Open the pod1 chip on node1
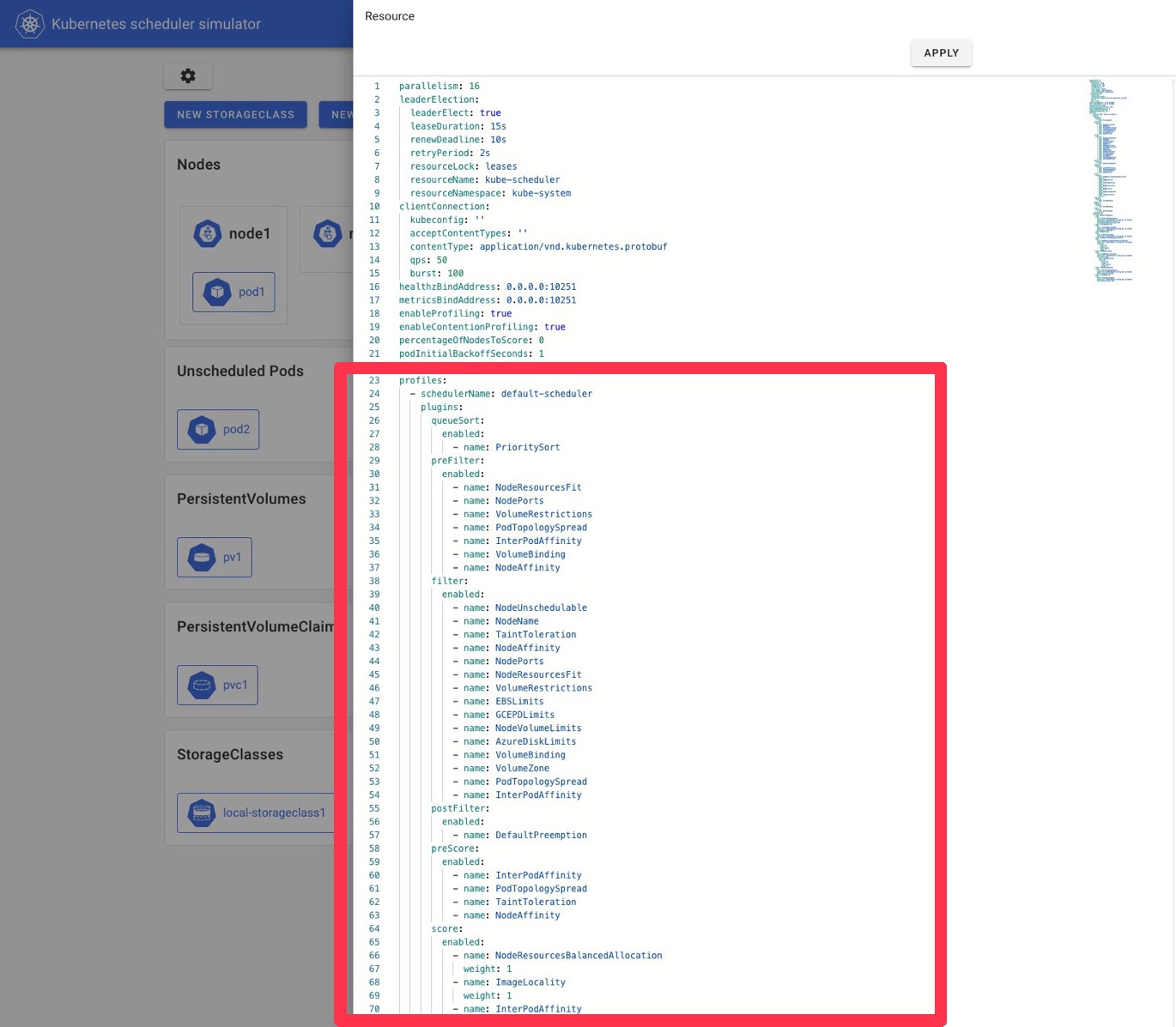This screenshot has width=1176, height=1027. pos(233,292)
